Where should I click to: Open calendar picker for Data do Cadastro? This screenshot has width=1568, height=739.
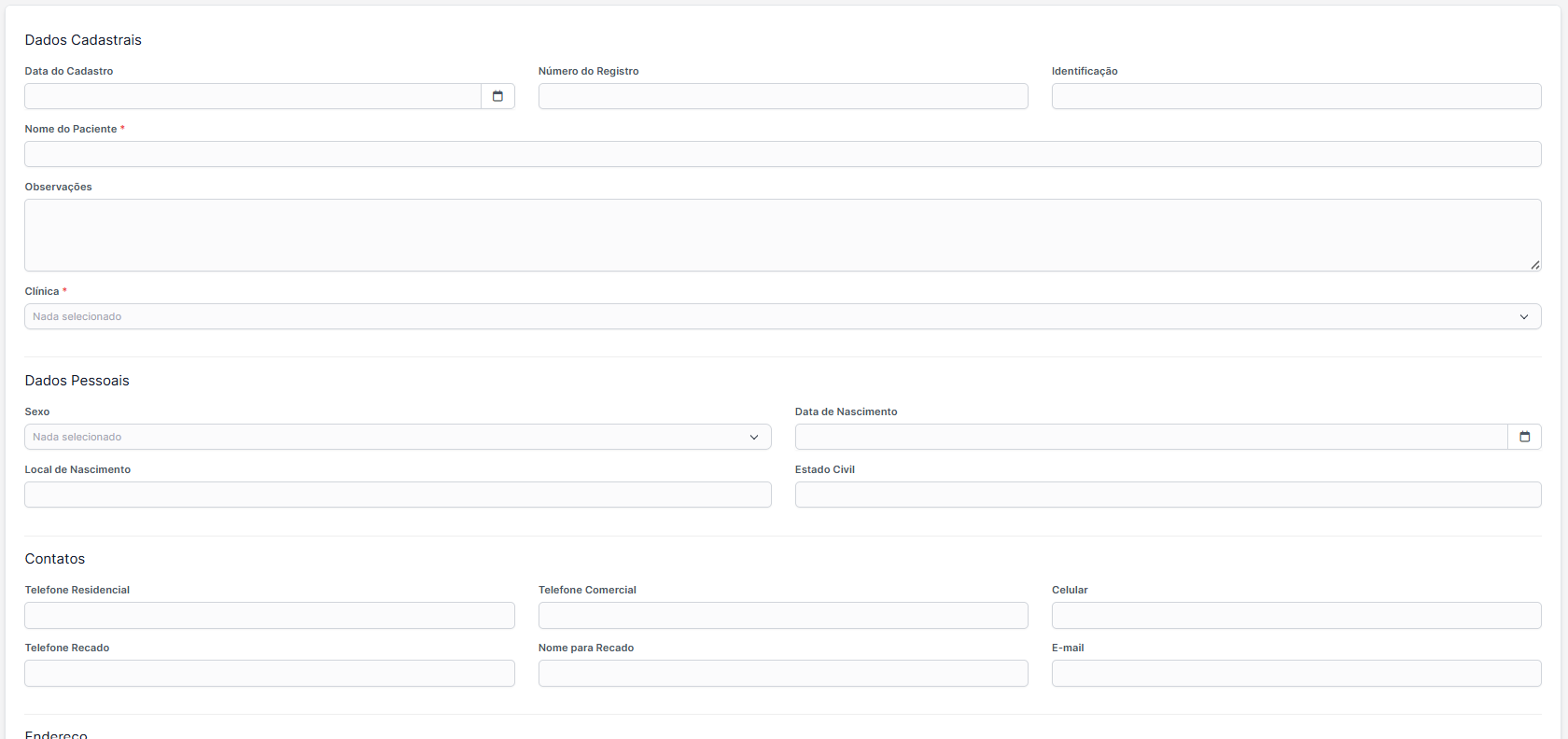point(497,96)
